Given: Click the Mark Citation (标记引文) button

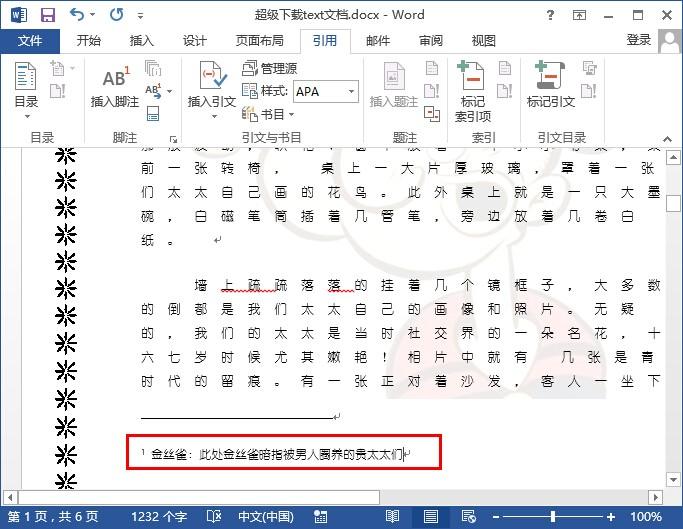Looking at the screenshot, I should point(550,86).
